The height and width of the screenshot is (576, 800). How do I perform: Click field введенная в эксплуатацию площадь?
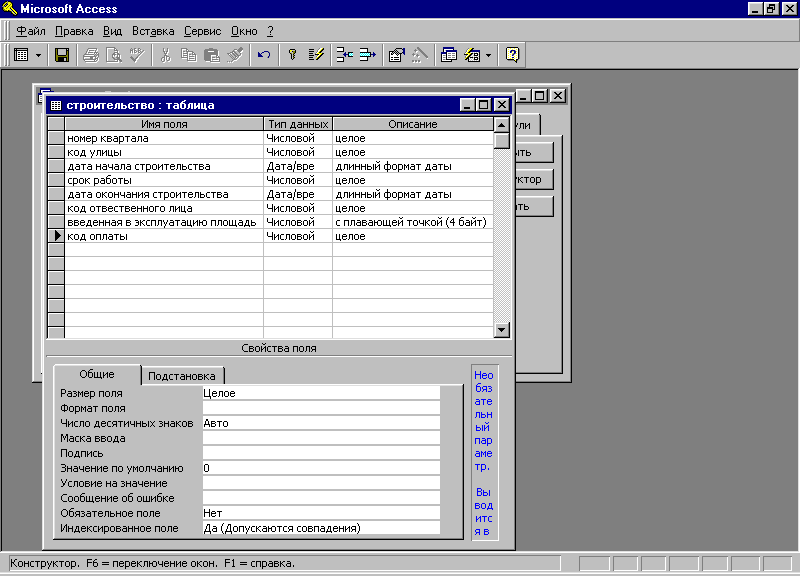point(164,222)
